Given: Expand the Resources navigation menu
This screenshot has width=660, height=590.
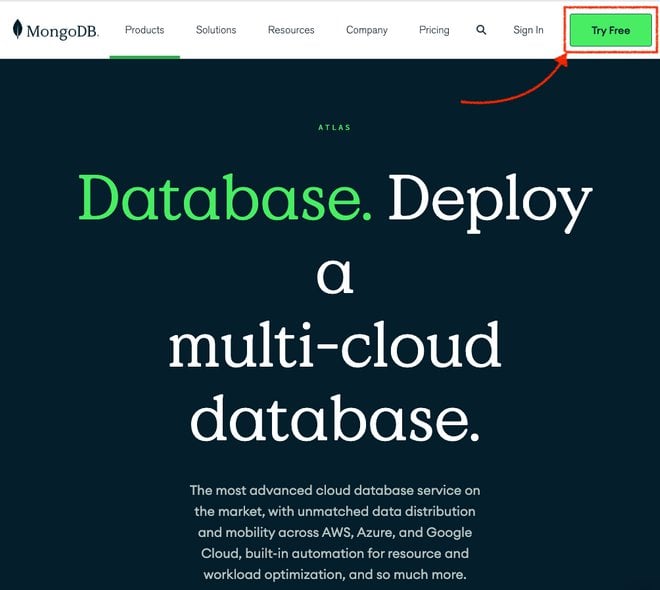Looking at the screenshot, I should pos(291,30).
